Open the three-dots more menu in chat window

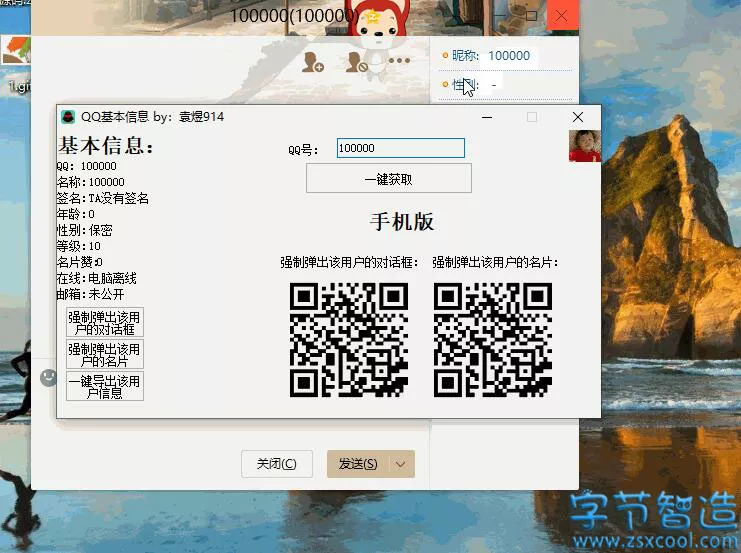click(x=400, y=61)
